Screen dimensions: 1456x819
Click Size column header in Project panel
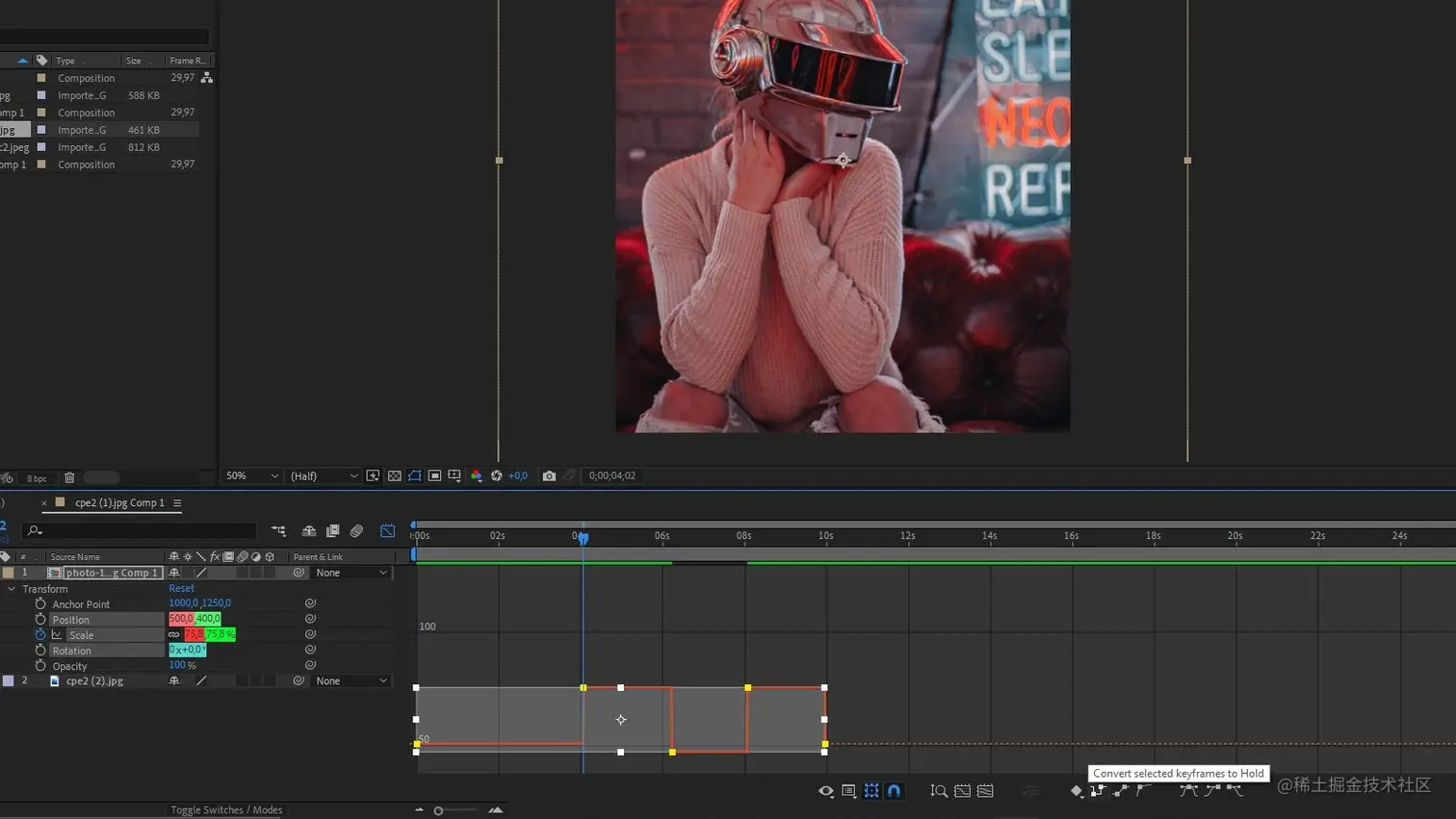tap(133, 61)
